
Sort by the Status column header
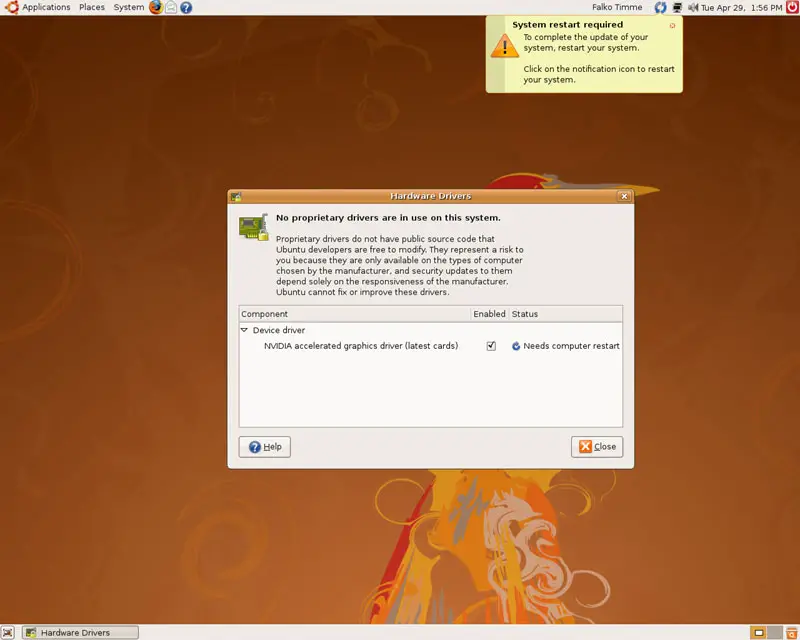point(565,314)
